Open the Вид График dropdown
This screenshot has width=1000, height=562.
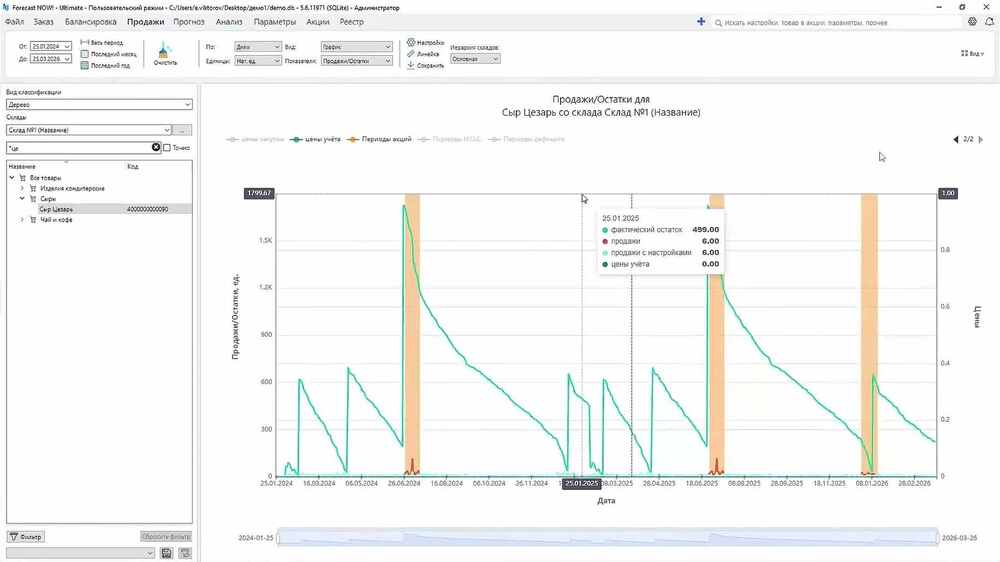[x=357, y=47]
